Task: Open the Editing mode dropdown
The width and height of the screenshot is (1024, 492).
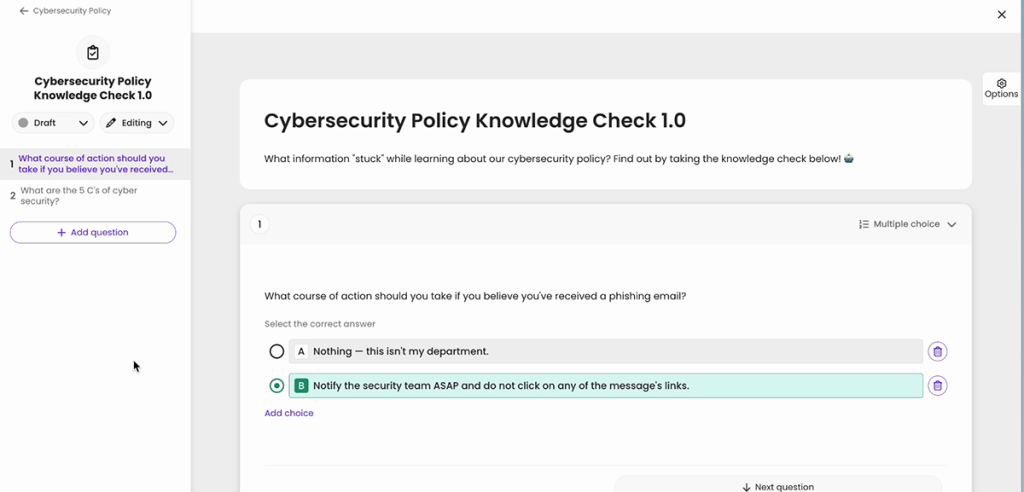Action: coord(136,123)
